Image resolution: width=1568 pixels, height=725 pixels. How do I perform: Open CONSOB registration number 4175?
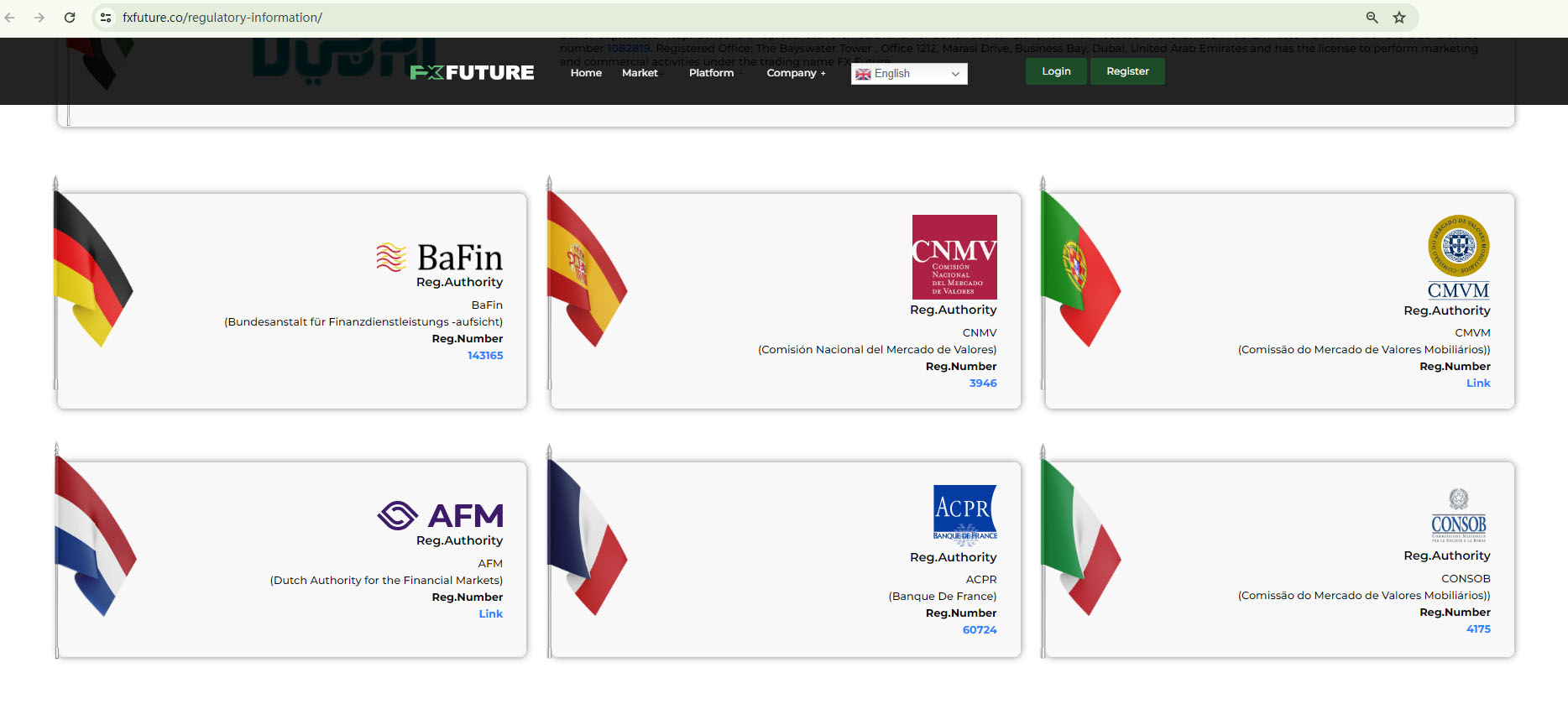coord(1478,629)
